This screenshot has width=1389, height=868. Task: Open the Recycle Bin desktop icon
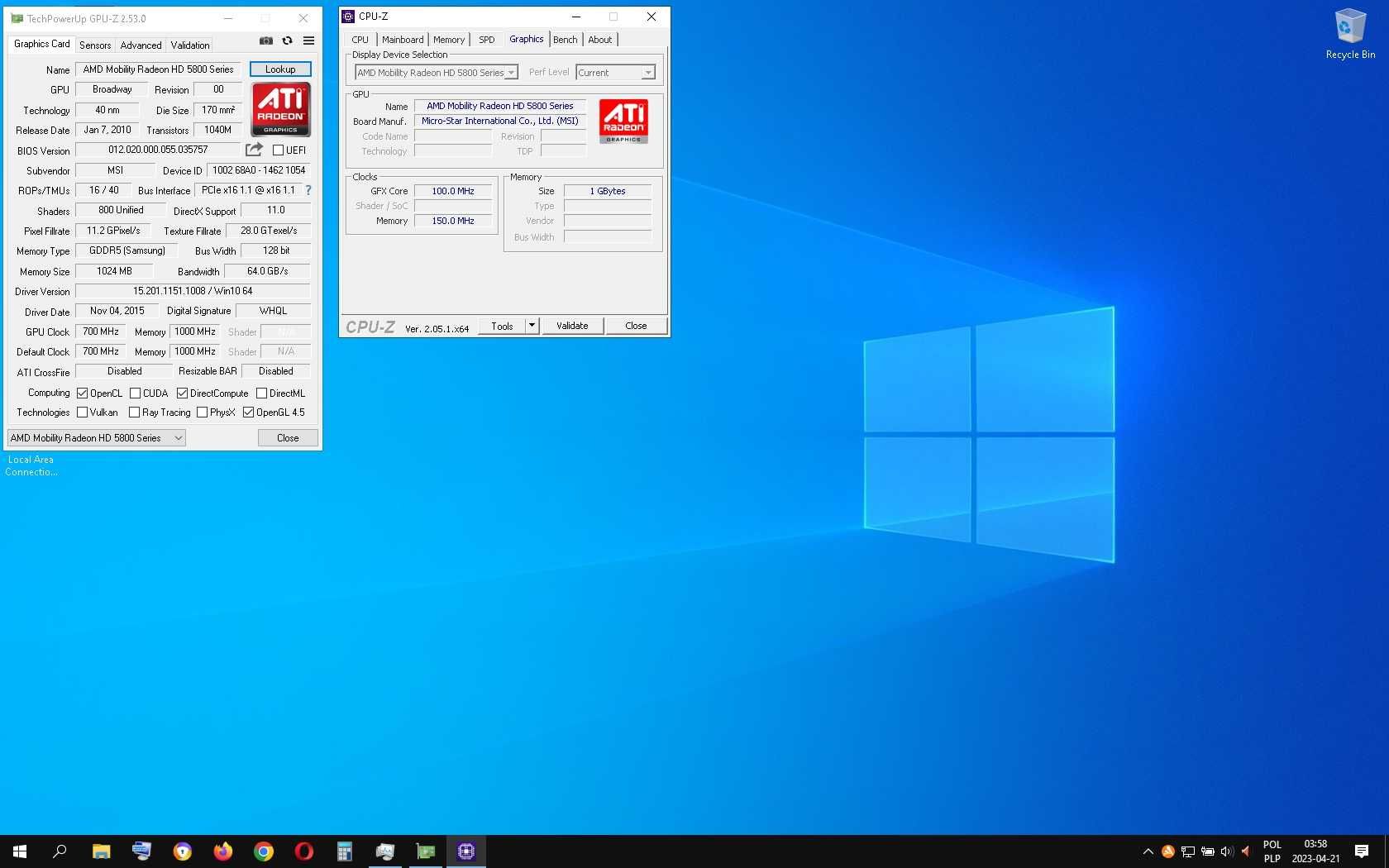[x=1350, y=33]
